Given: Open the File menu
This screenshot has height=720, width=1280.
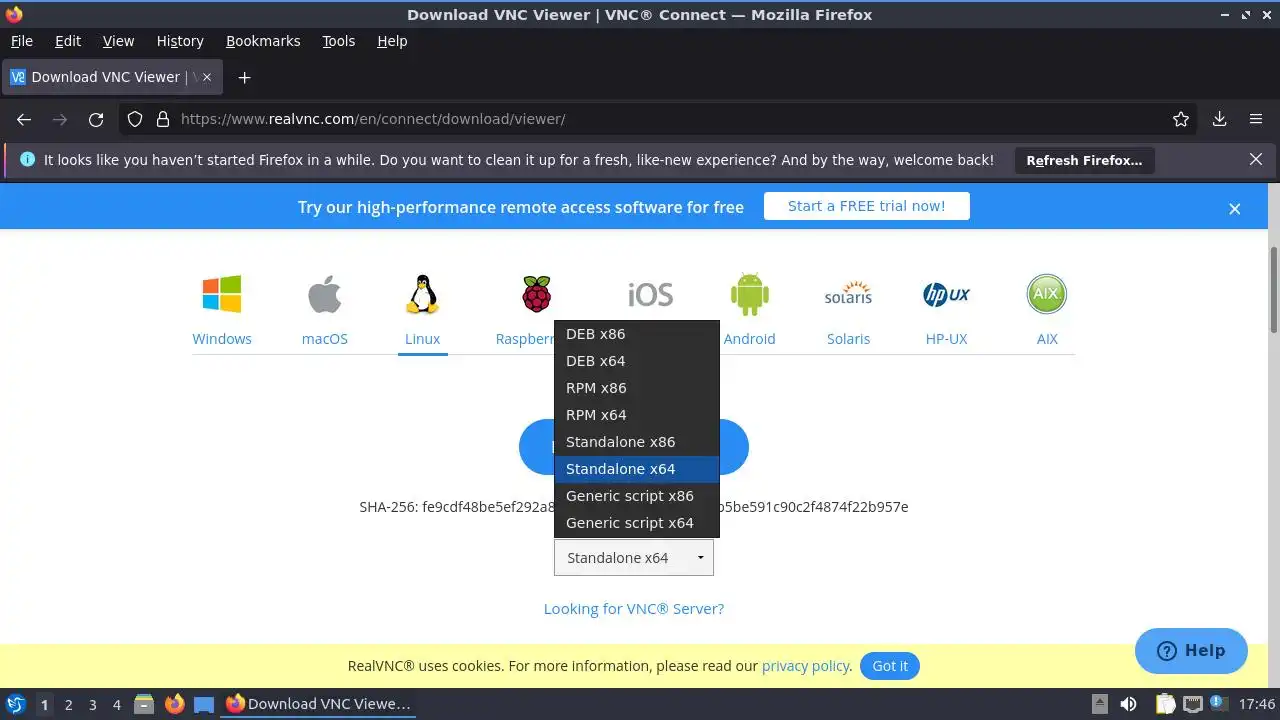Looking at the screenshot, I should [21, 41].
